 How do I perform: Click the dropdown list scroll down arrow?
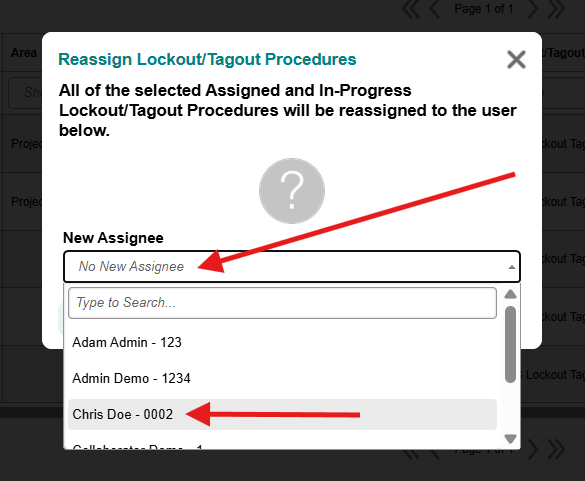pos(510,438)
